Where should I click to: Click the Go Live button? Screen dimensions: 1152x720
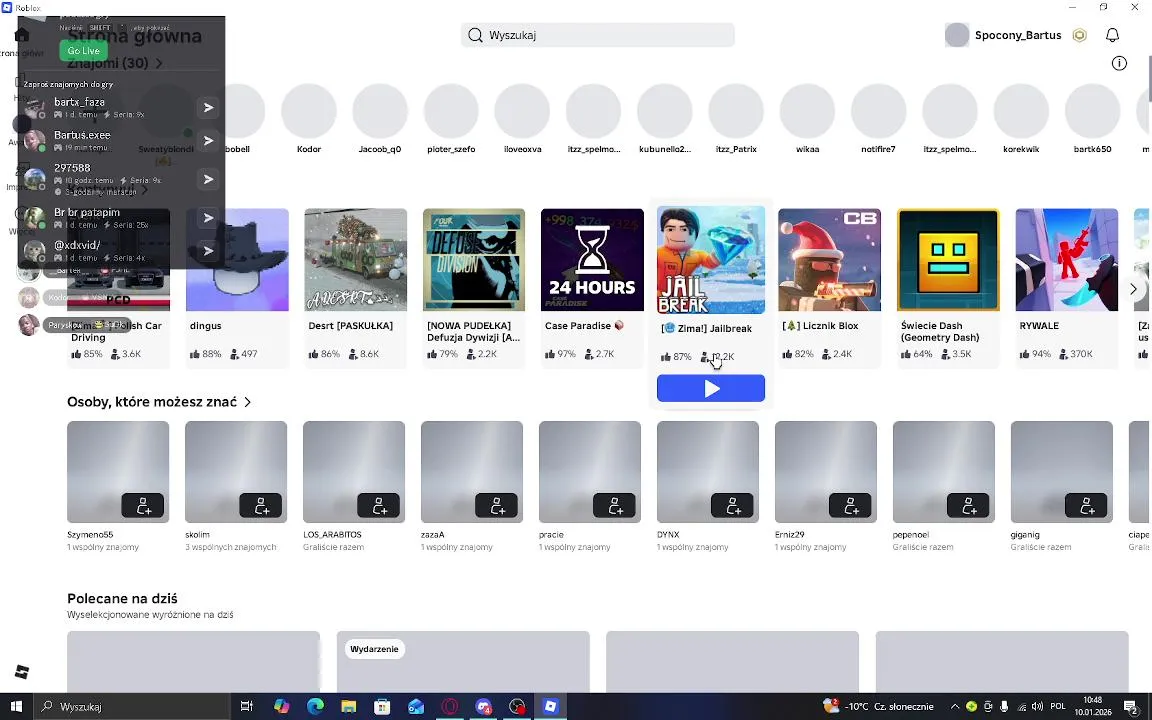tap(84, 51)
